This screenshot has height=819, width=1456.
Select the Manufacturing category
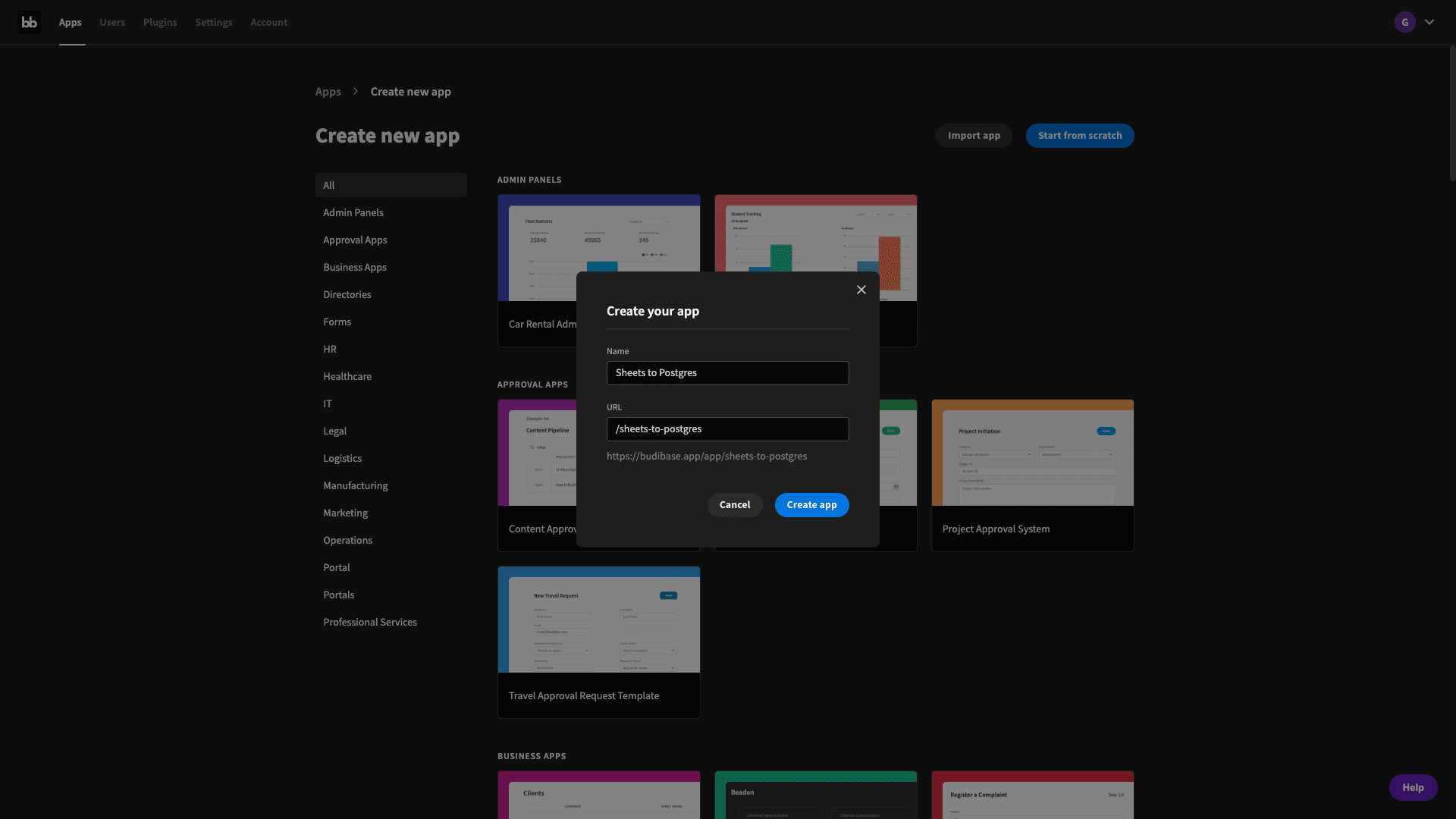(x=391, y=485)
